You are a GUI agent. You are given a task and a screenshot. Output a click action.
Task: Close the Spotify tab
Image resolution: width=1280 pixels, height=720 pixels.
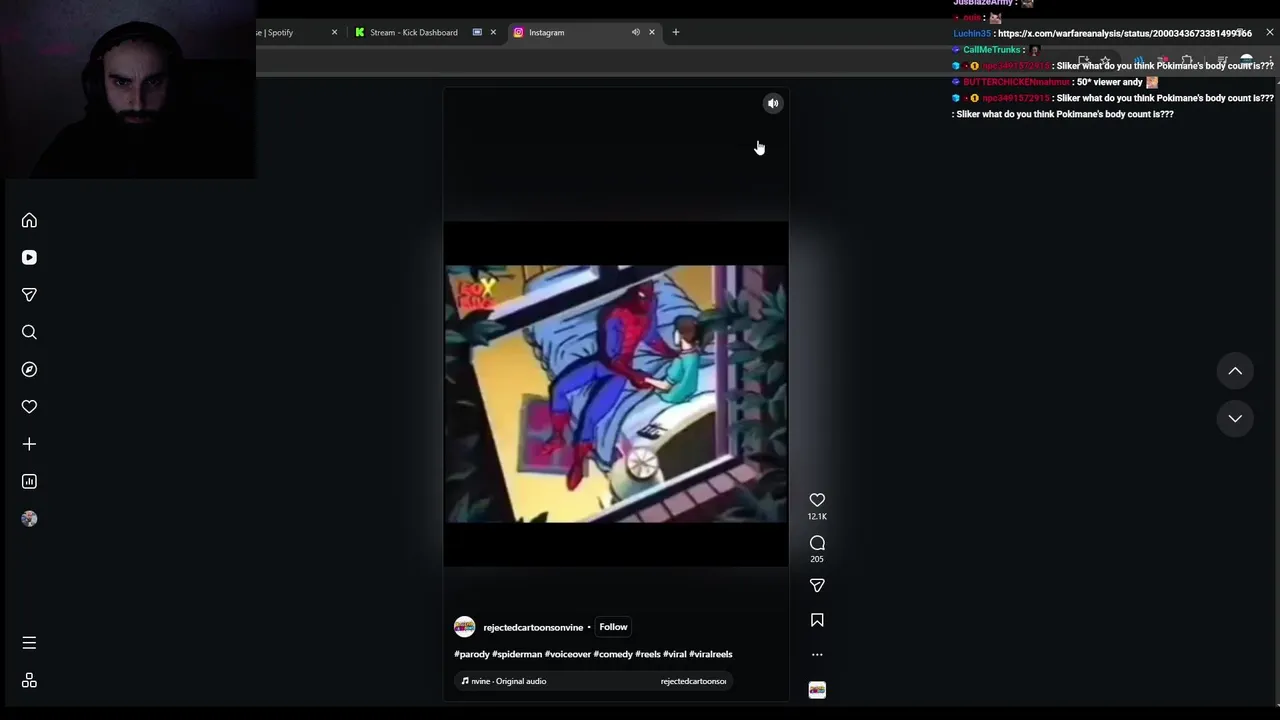334,32
